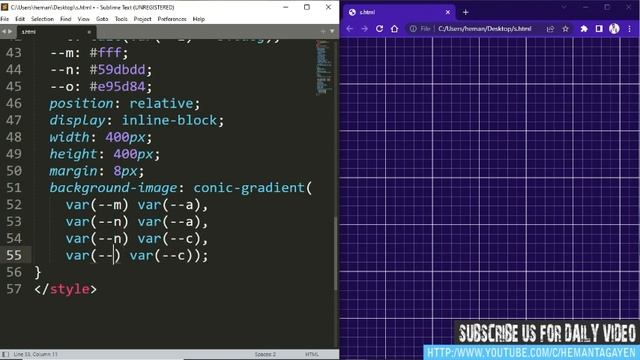This screenshot has height=360, width=640.
Task: Open a new Chrome tab
Action: 465,12
